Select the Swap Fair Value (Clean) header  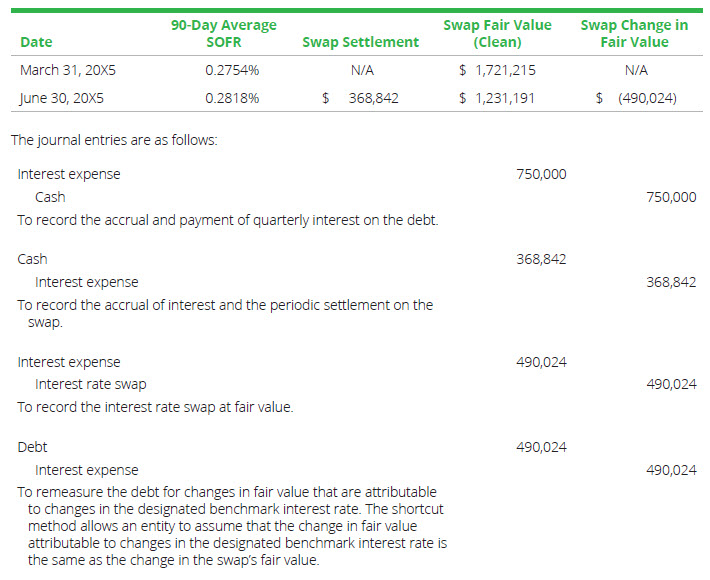pyautogui.click(x=497, y=33)
